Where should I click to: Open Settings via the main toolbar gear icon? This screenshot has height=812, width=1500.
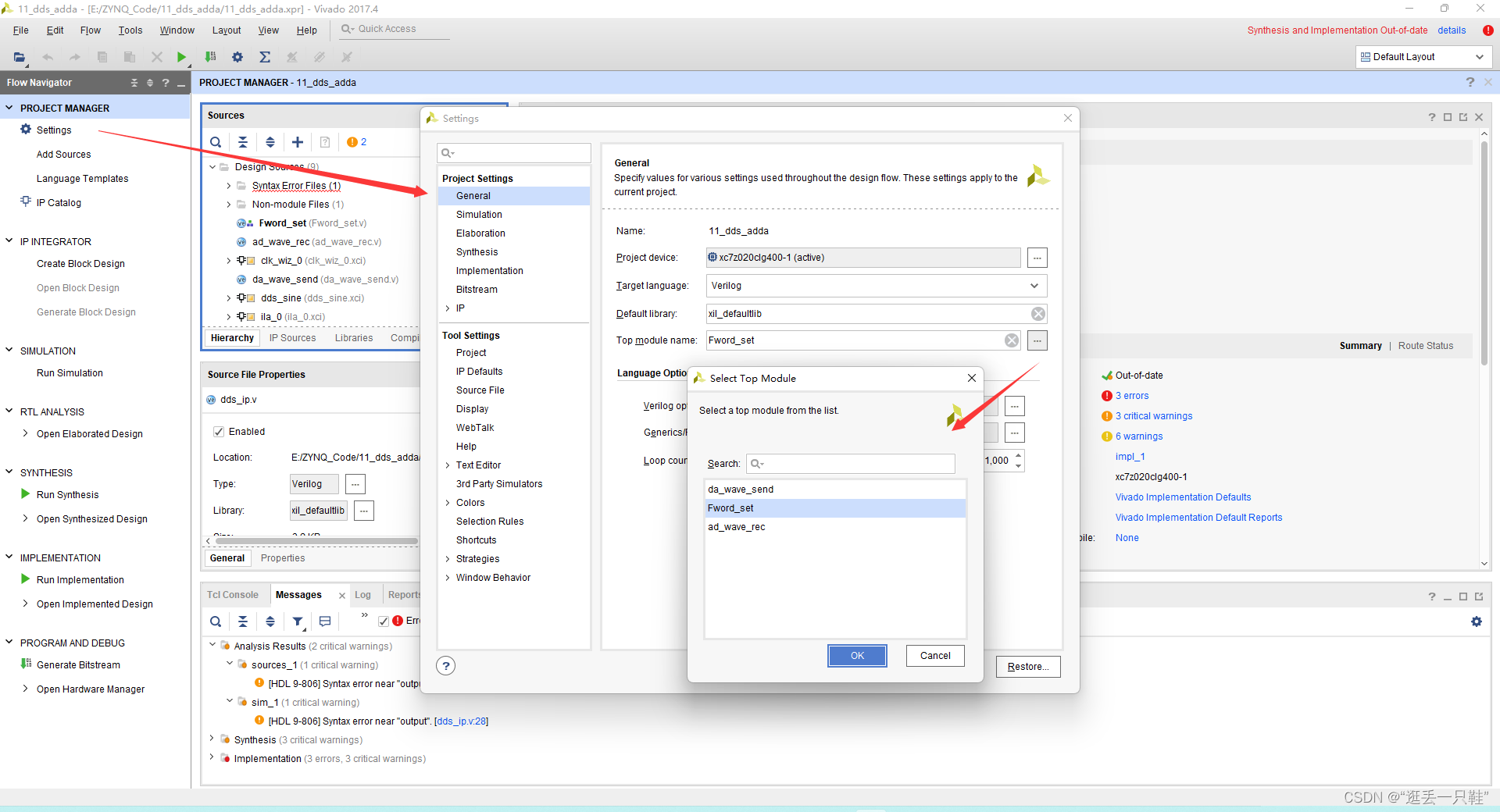237,57
